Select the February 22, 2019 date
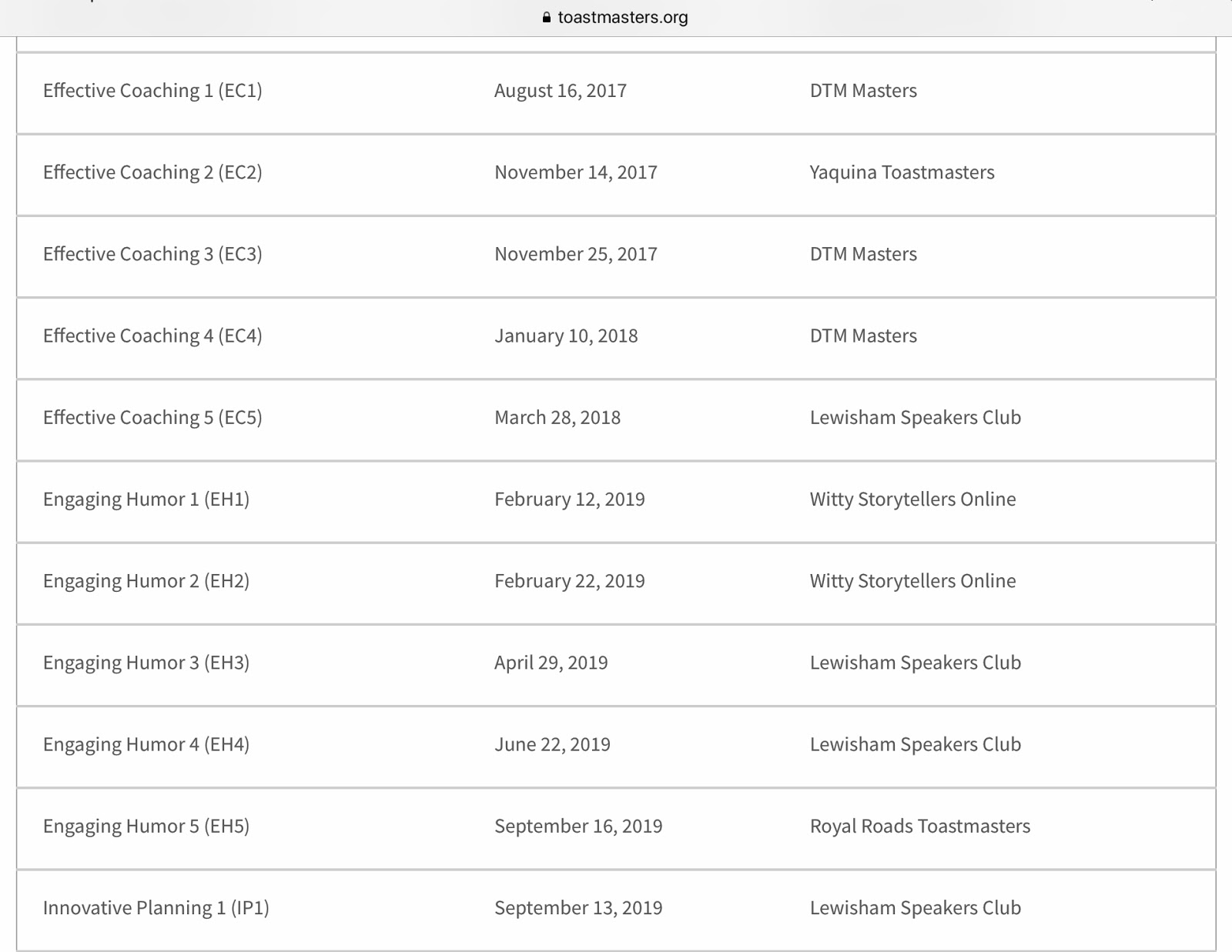The width and height of the screenshot is (1232, 952). pos(569,581)
